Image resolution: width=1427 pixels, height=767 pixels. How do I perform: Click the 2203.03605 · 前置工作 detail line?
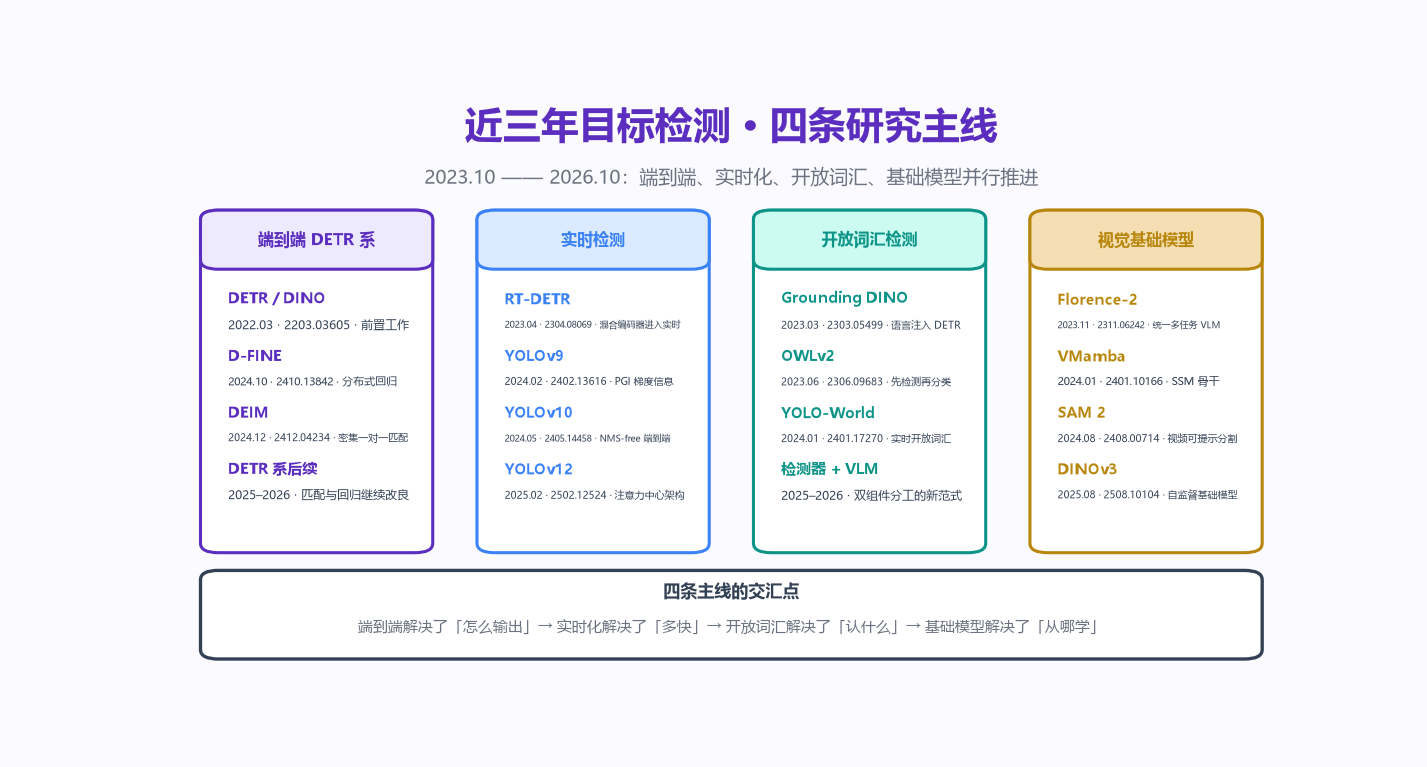318,325
